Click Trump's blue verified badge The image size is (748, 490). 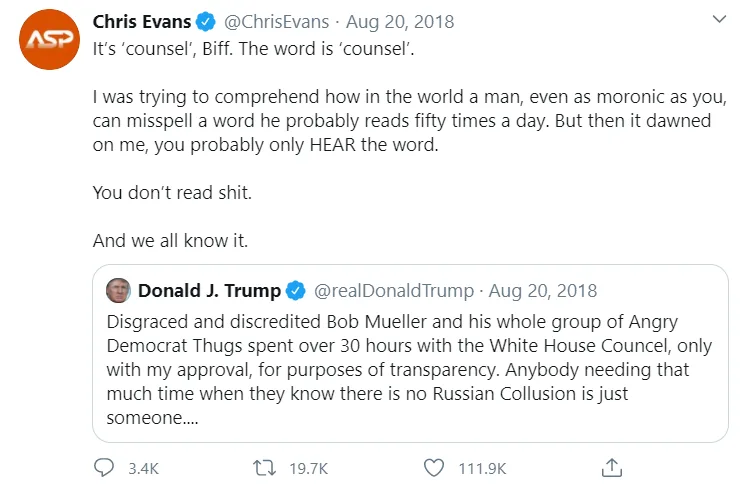tap(296, 291)
